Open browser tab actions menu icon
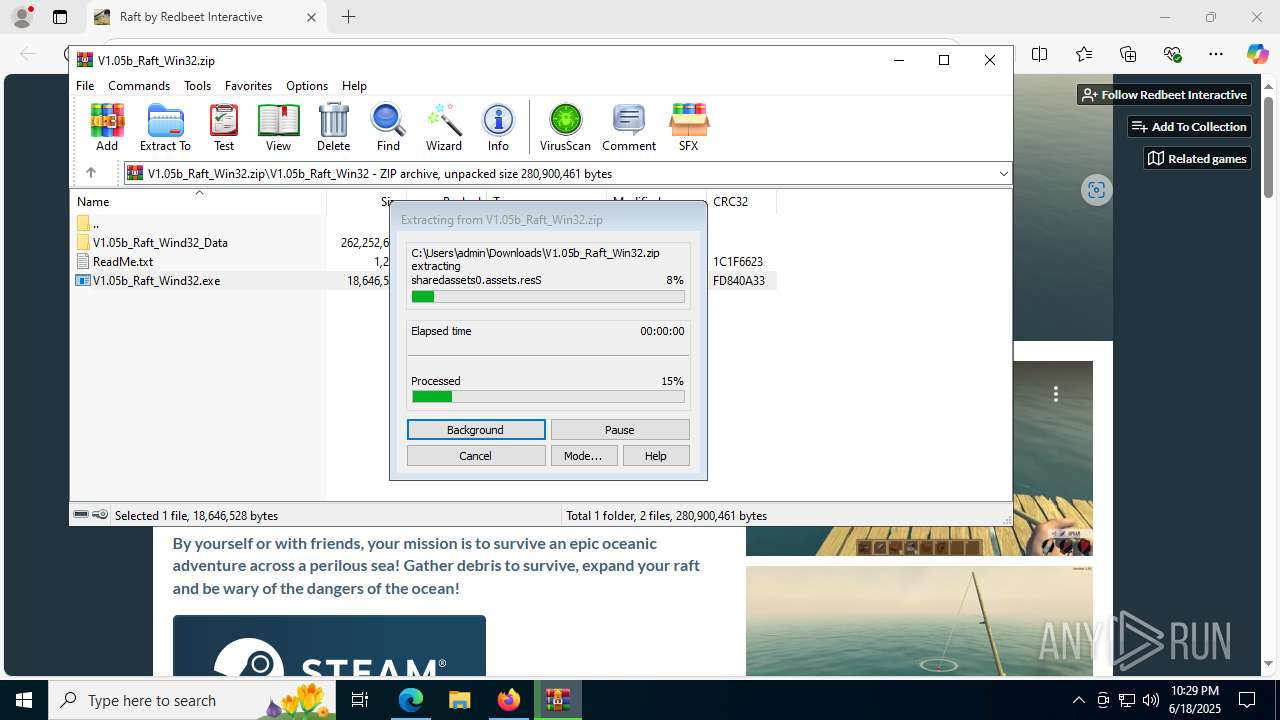The image size is (1280, 720). pyautogui.click(x=60, y=17)
